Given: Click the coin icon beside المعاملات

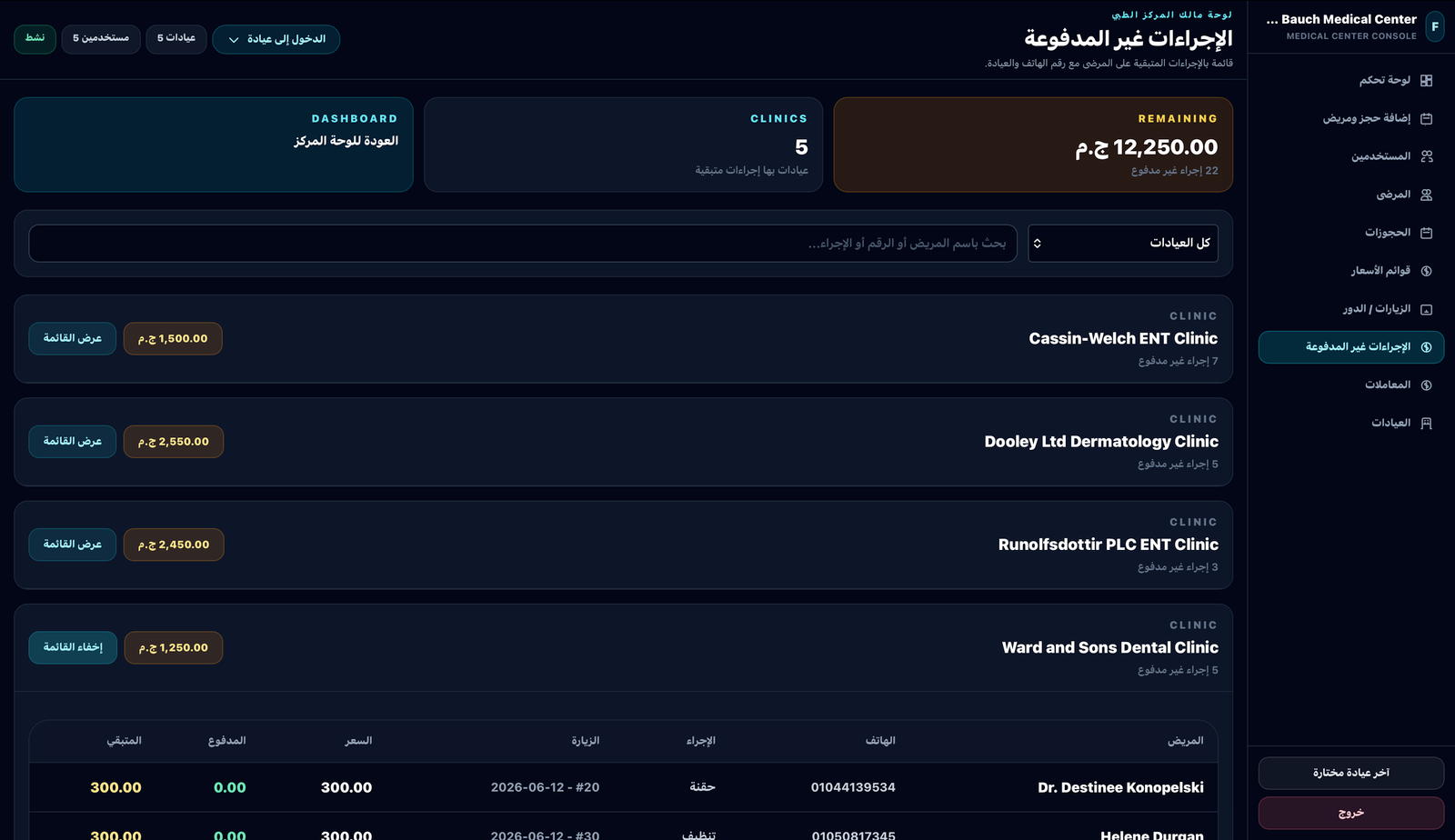Looking at the screenshot, I should click(x=1426, y=385).
